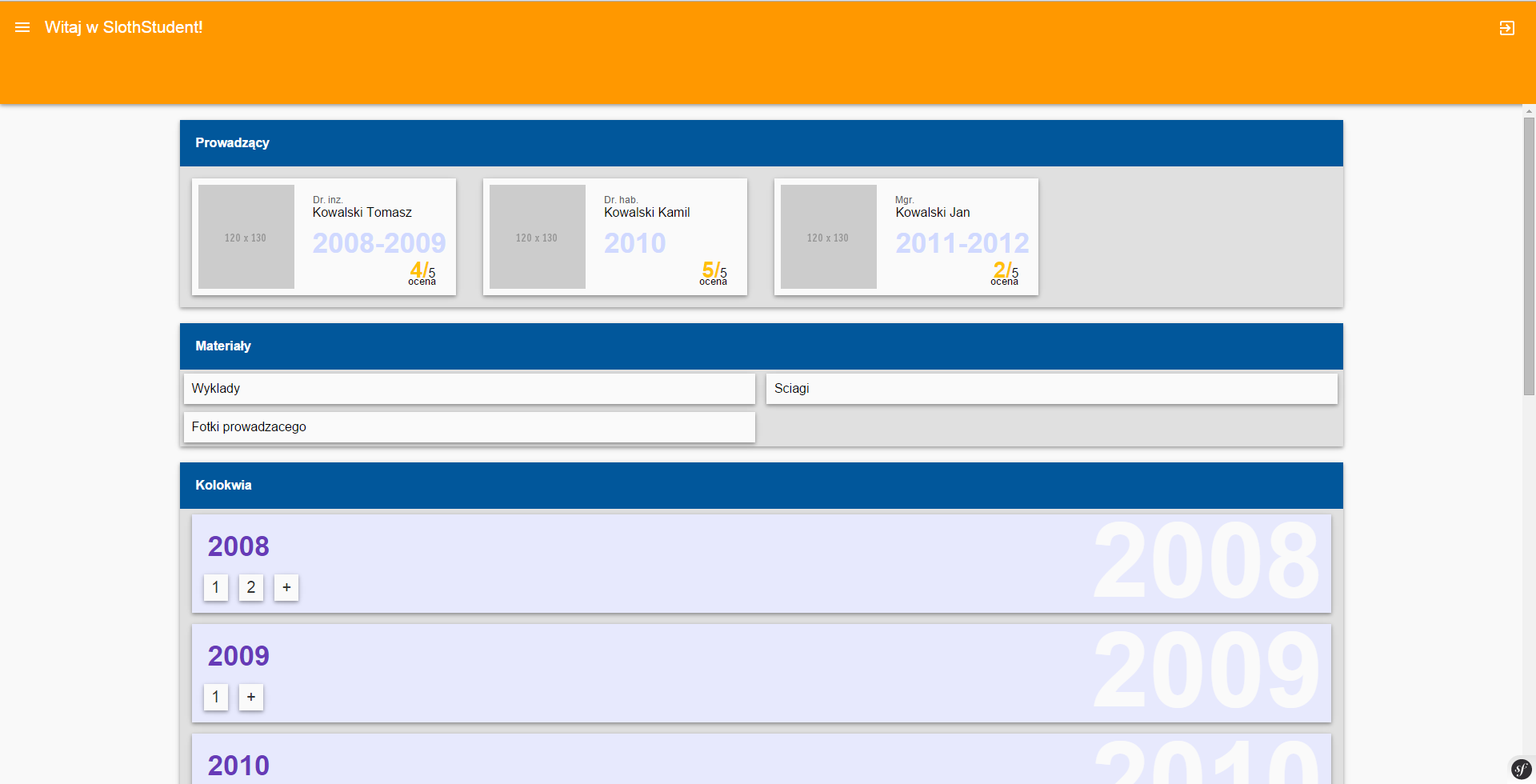Click Kowalski Tomasz photo placeholder
The width and height of the screenshot is (1536, 784).
246,237
